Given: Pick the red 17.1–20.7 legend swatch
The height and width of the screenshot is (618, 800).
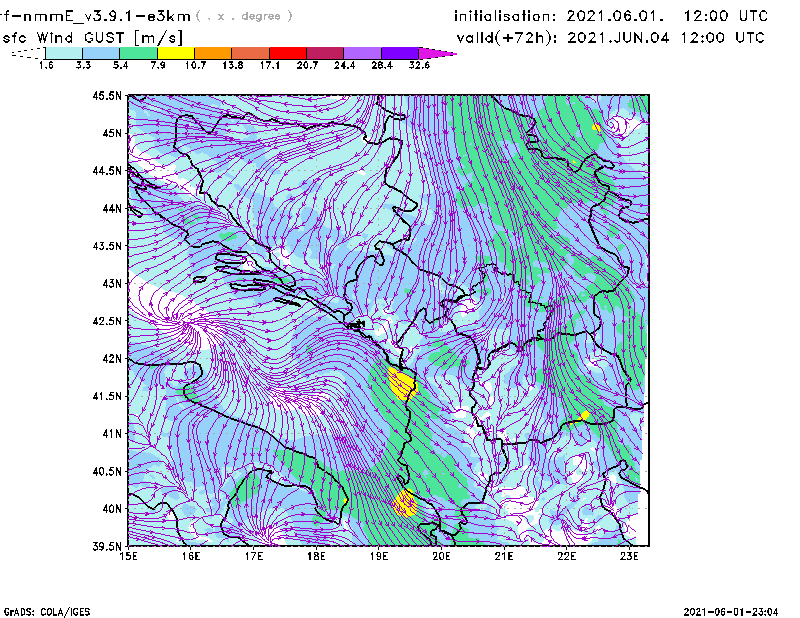Looking at the screenshot, I should point(288,53).
